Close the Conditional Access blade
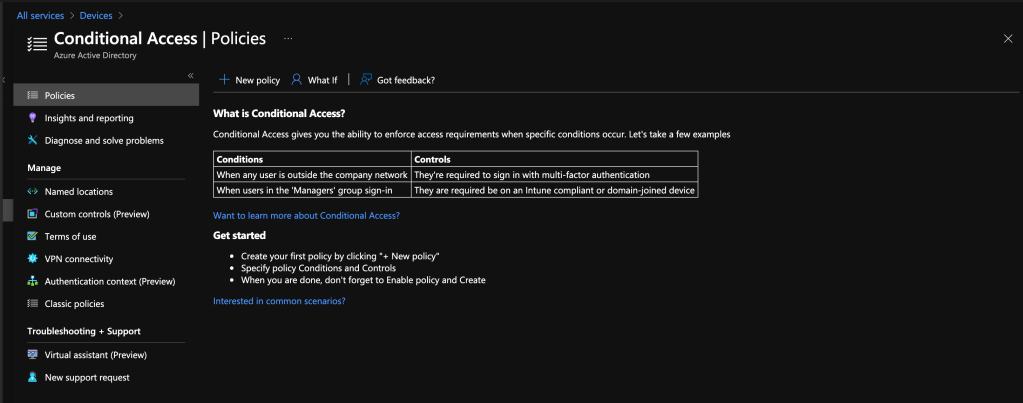Screen dimensions: 1023x403 tap(1007, 38)
